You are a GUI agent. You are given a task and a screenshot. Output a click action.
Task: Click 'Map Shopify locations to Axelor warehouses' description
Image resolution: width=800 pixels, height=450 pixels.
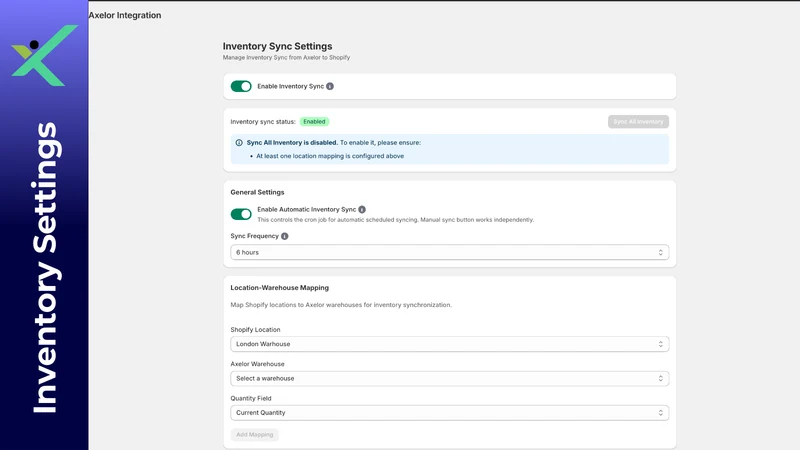(x=341, y=305)
